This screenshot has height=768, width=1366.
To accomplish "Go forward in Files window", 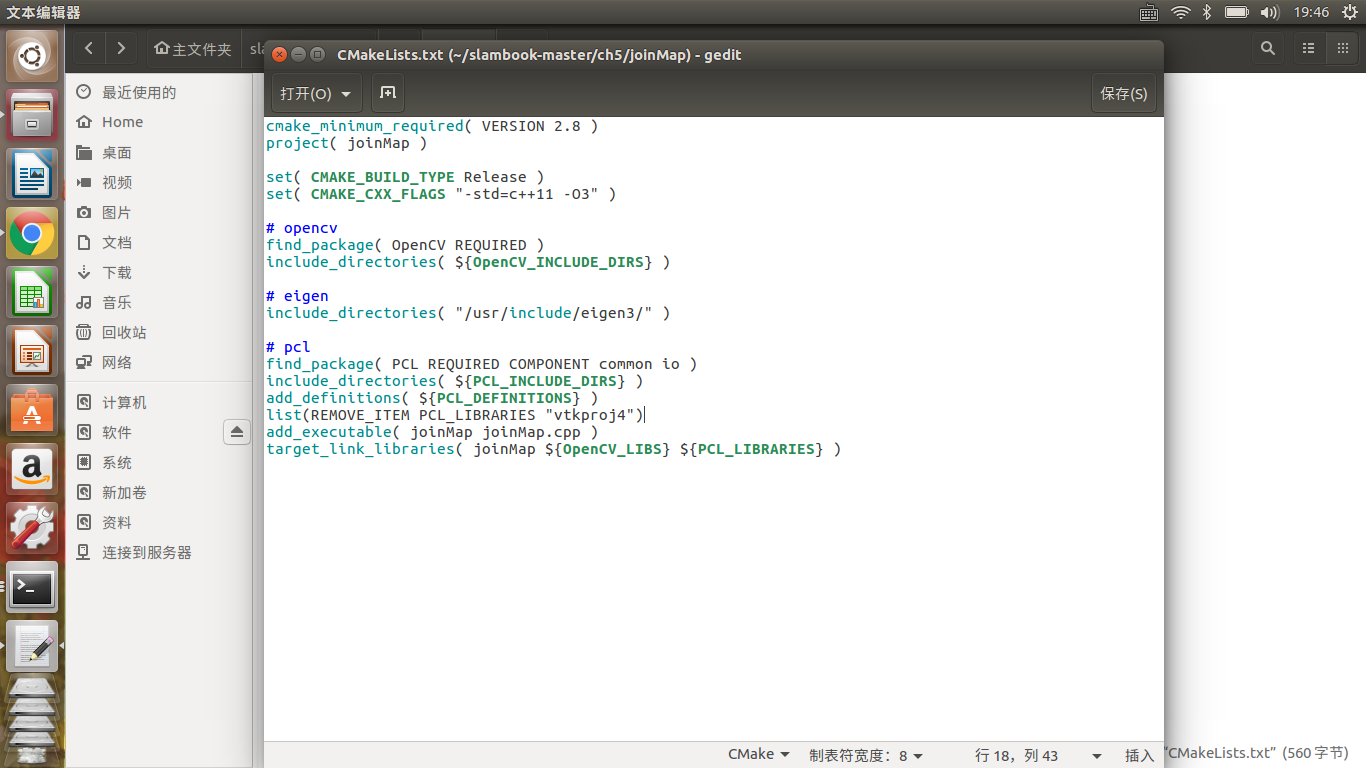I will point(121,48).
